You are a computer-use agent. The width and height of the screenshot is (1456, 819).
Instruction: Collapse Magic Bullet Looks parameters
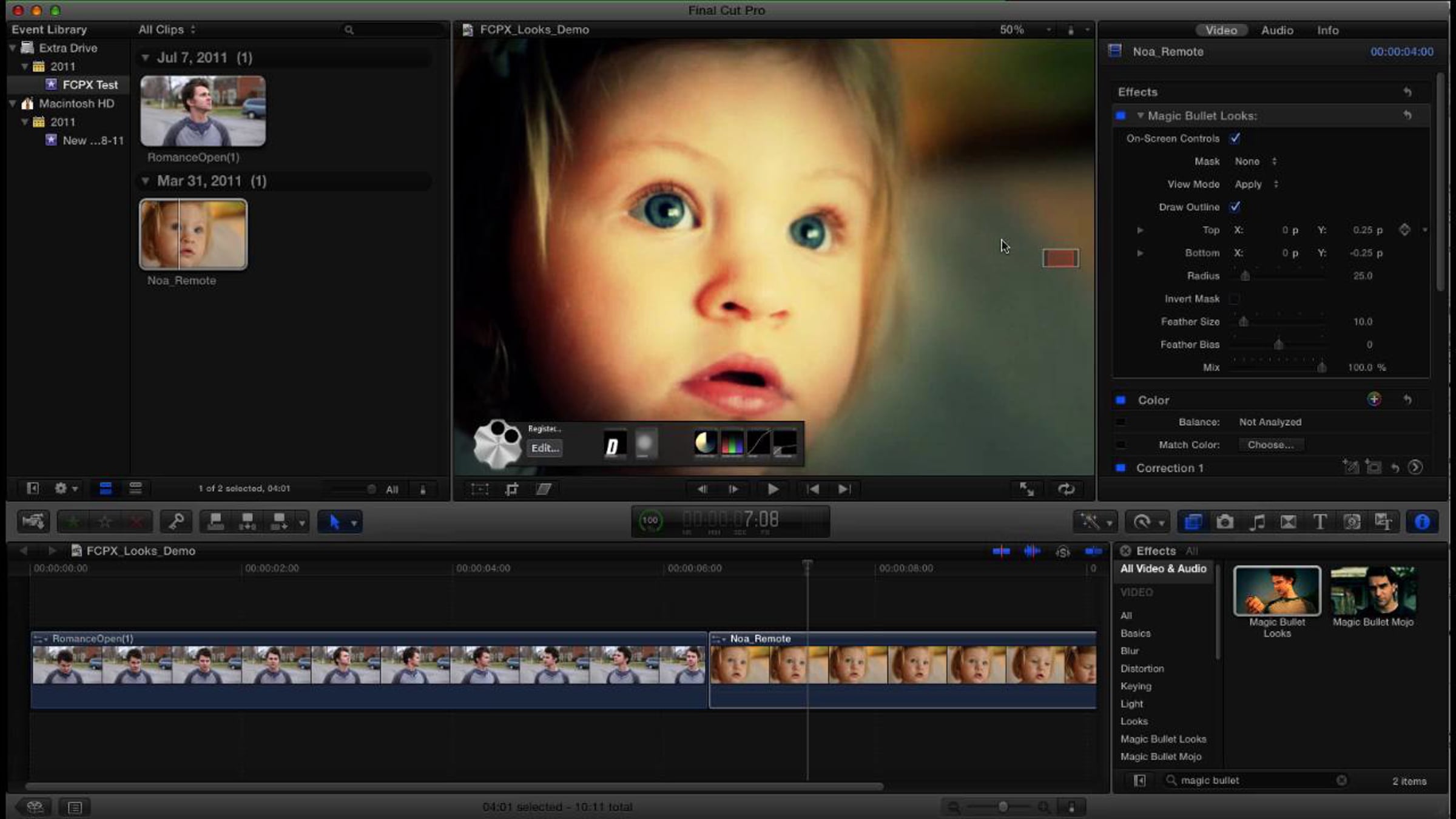pyautogui.click(x=1140, y=115)
